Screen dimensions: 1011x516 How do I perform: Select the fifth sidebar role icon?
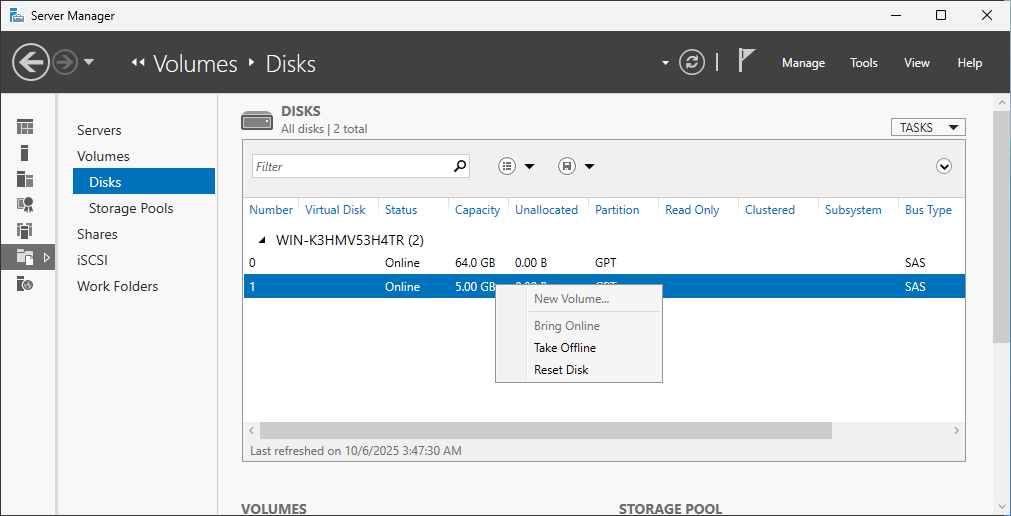click(25, 230)
